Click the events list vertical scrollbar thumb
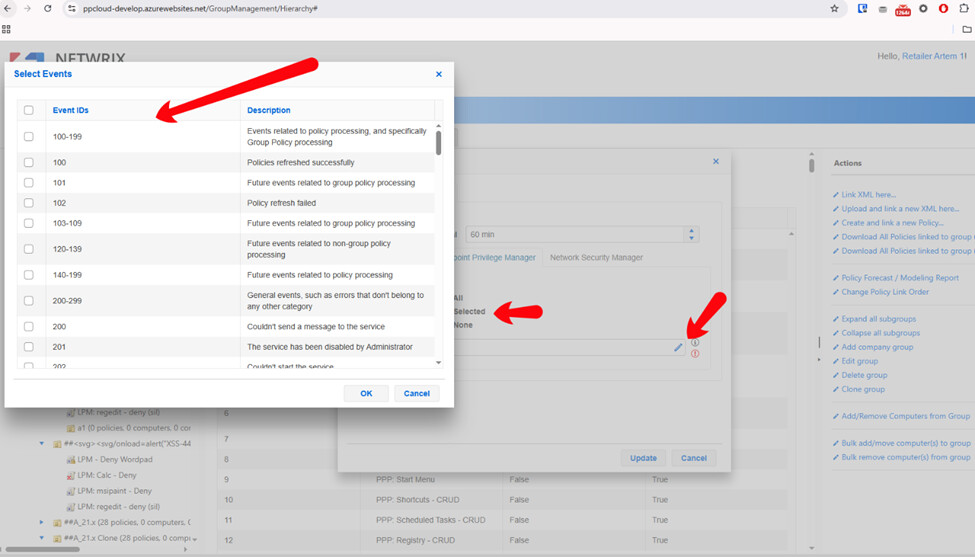The width and height of the screenshot is (975, 557). click(x=438, y=142)
